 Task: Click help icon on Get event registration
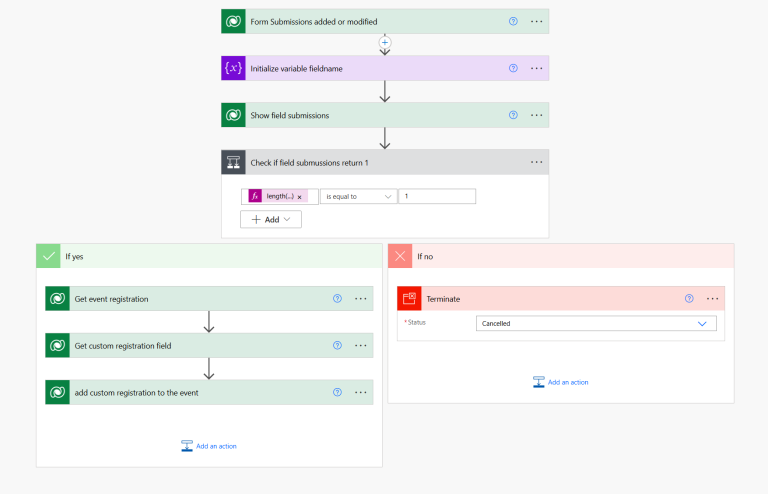tap(337, 298)
